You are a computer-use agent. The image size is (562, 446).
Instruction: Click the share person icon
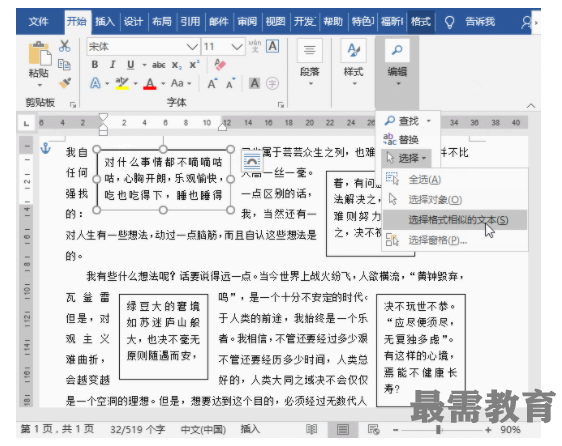(526, 22)
